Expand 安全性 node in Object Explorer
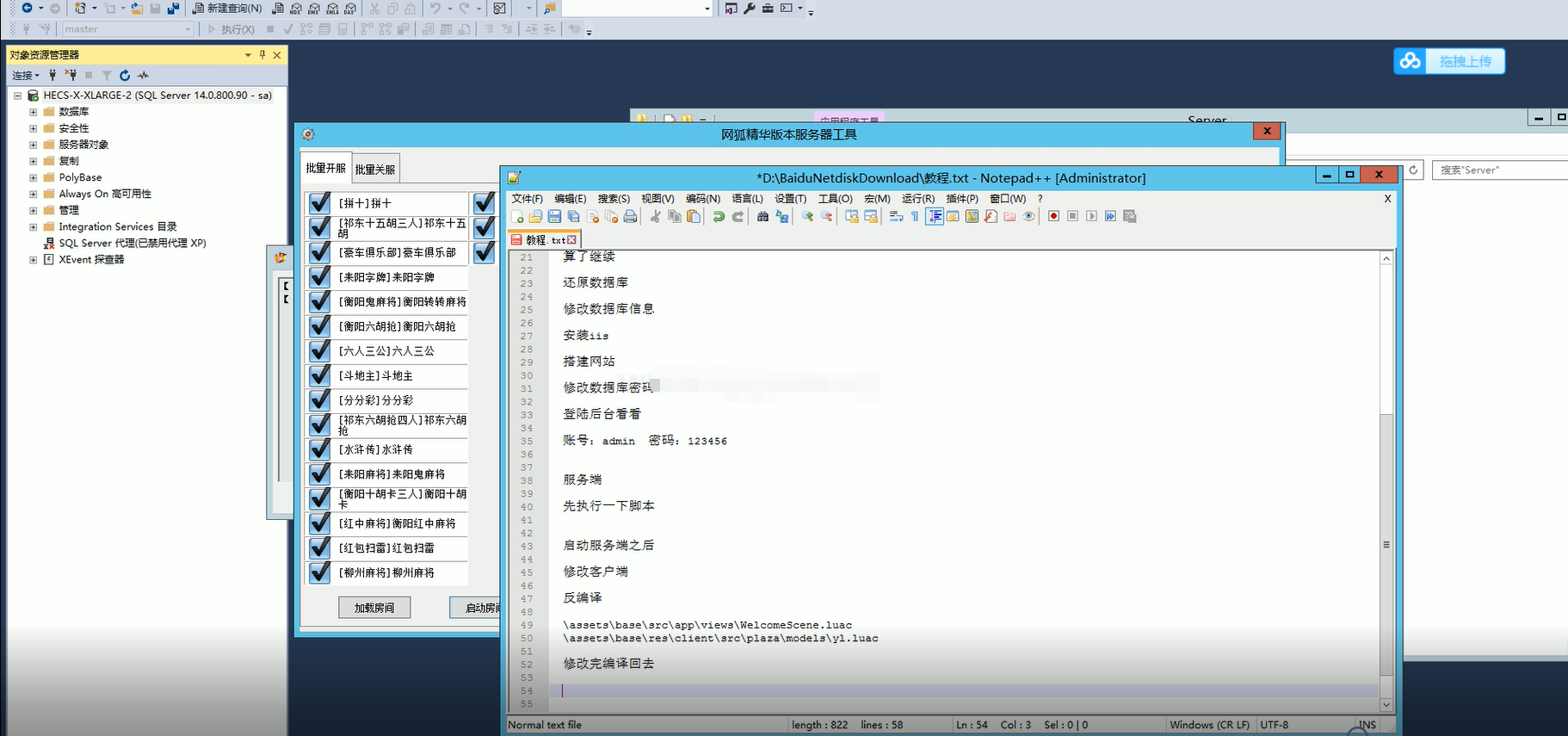The width and height of the screenshot is (1568, 736). coord(33,128)
